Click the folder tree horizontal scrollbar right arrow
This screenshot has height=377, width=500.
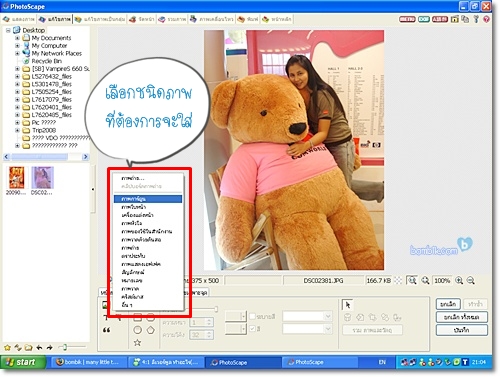coord(85,157)
